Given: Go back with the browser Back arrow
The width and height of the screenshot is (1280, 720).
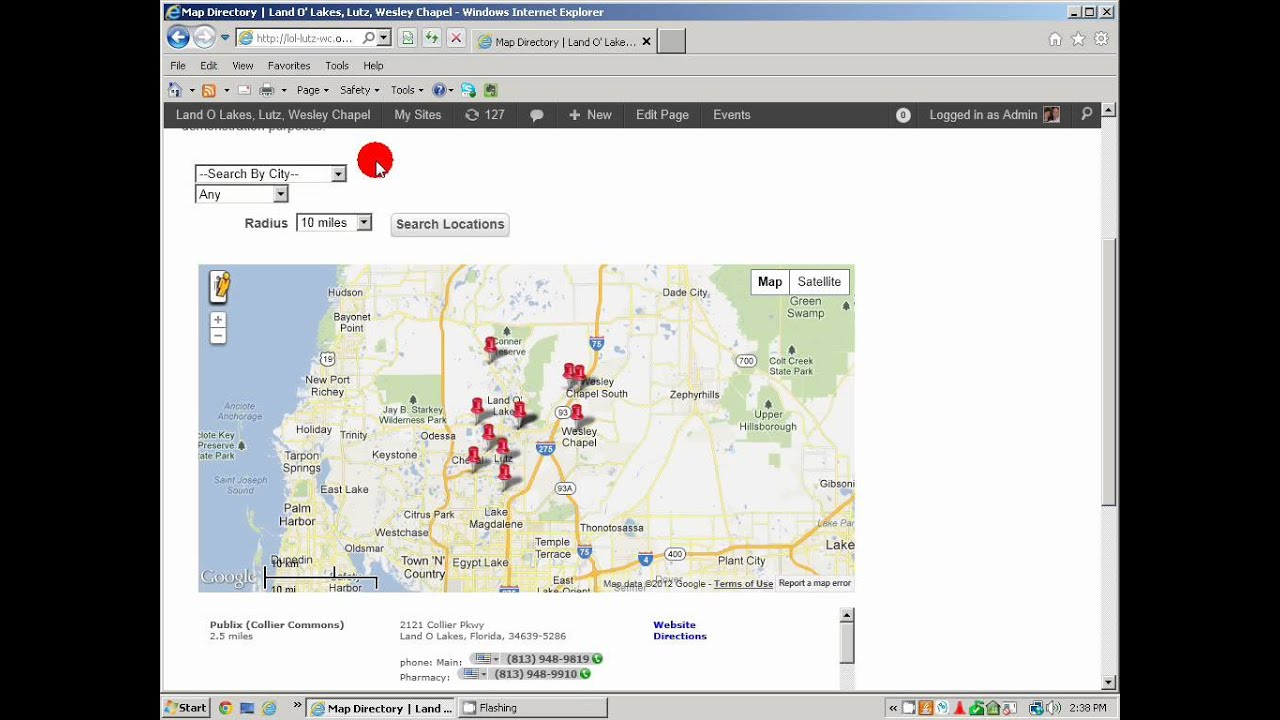Looking at the screenshot, I should 178,38.
